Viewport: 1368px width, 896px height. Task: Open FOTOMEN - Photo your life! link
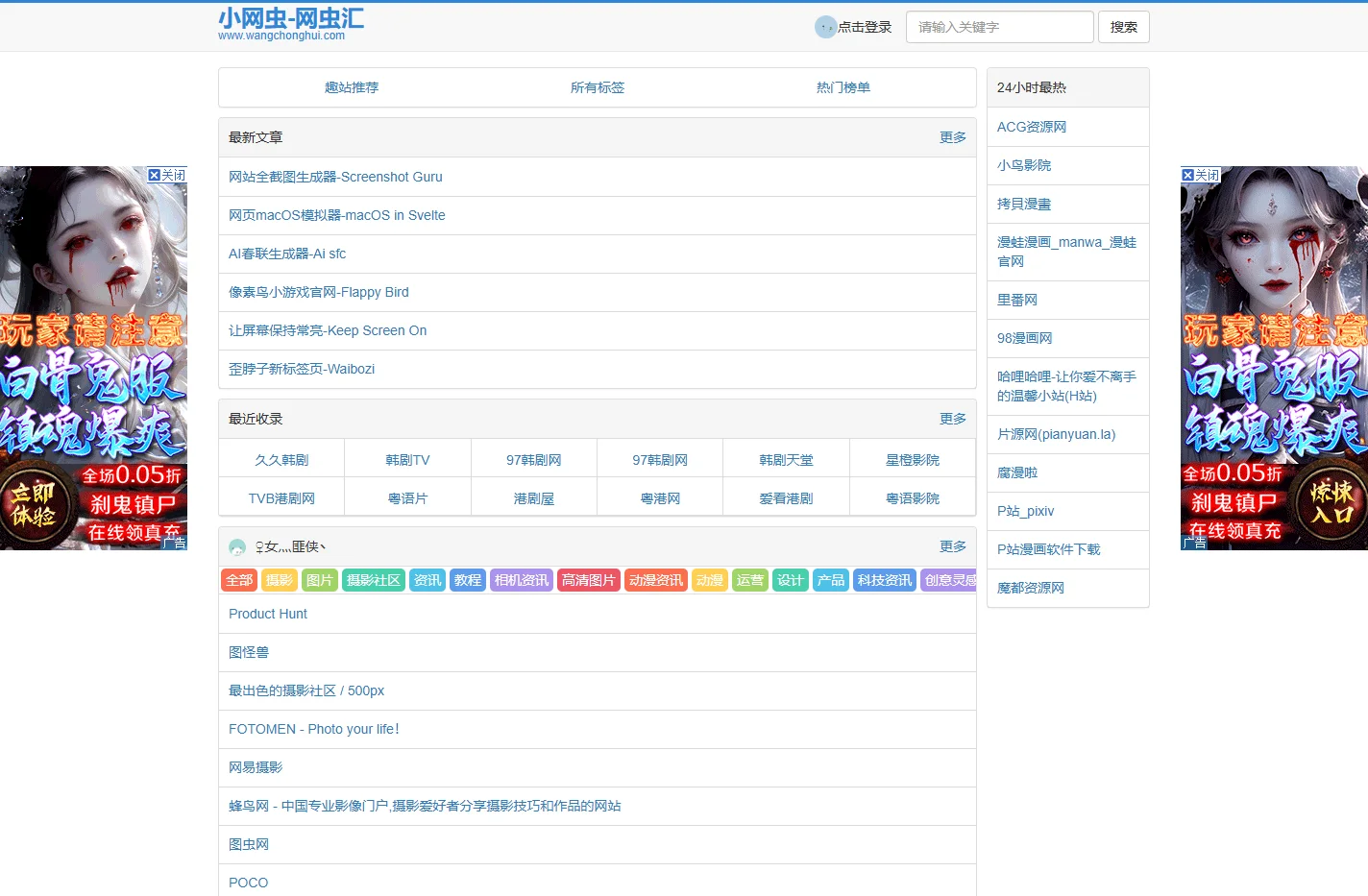pyautogui.click(x=314, y=729)
